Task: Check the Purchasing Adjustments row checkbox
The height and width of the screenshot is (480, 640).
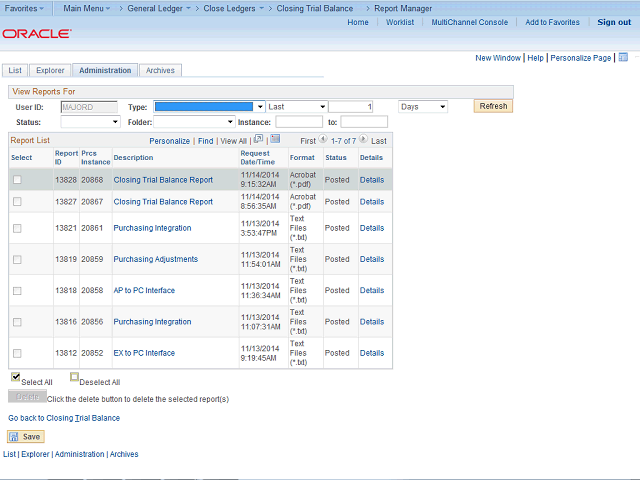Action: click(x=17, y=259)
